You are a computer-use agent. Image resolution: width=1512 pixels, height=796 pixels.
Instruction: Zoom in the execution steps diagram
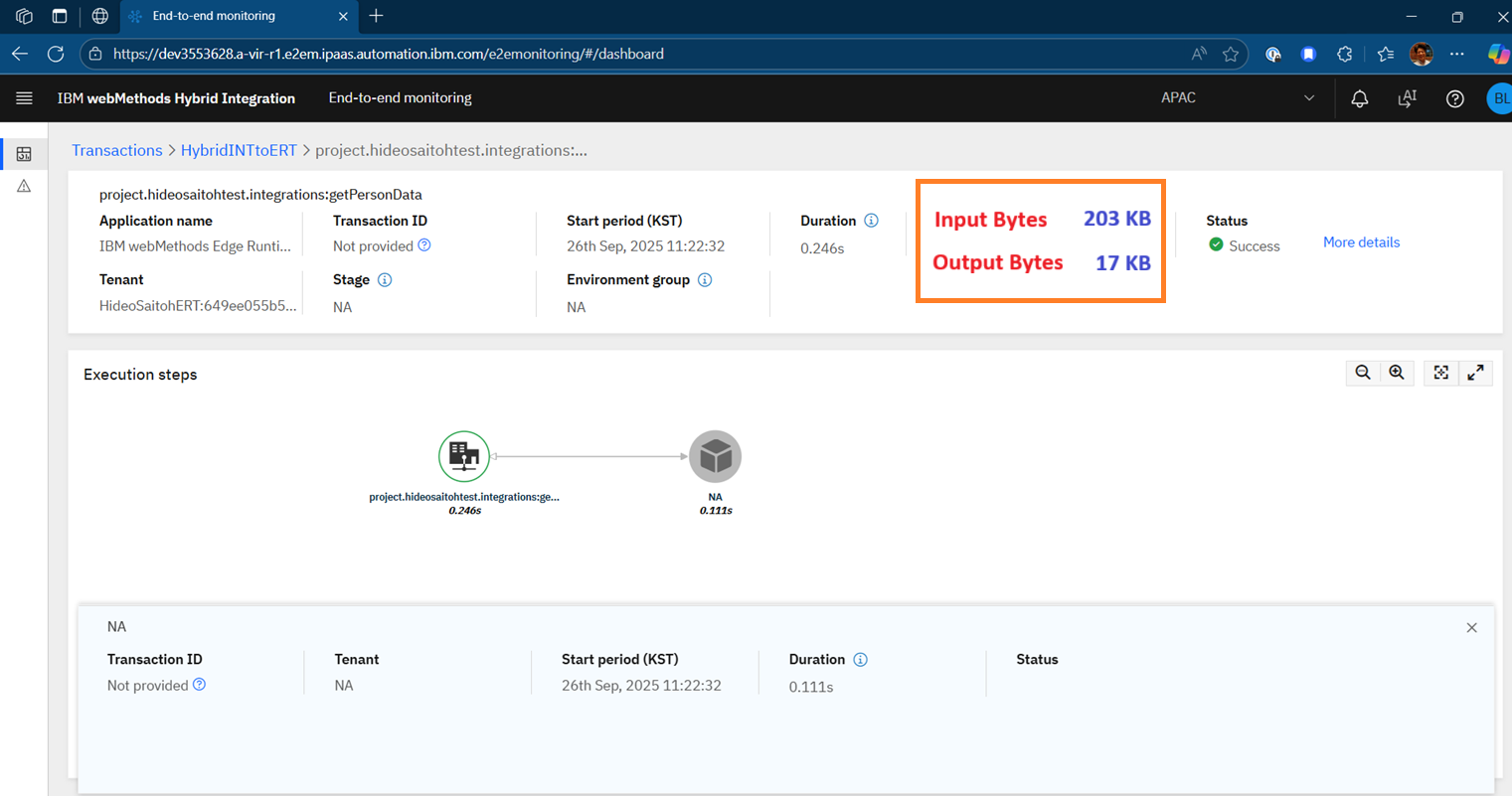coord(1397,373)
